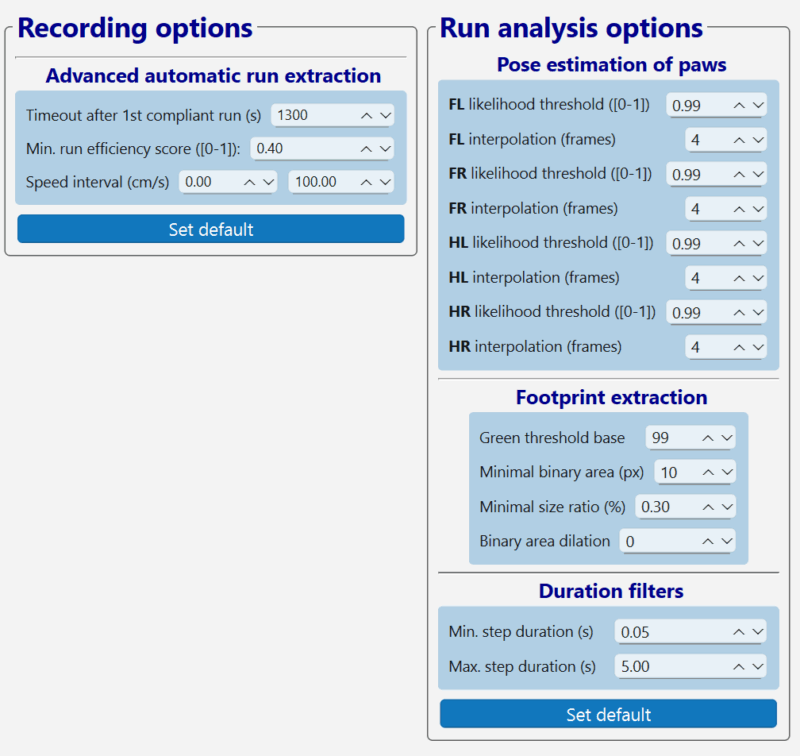Decrease the Minimal binary area value
800x756 pixels.
725,472
